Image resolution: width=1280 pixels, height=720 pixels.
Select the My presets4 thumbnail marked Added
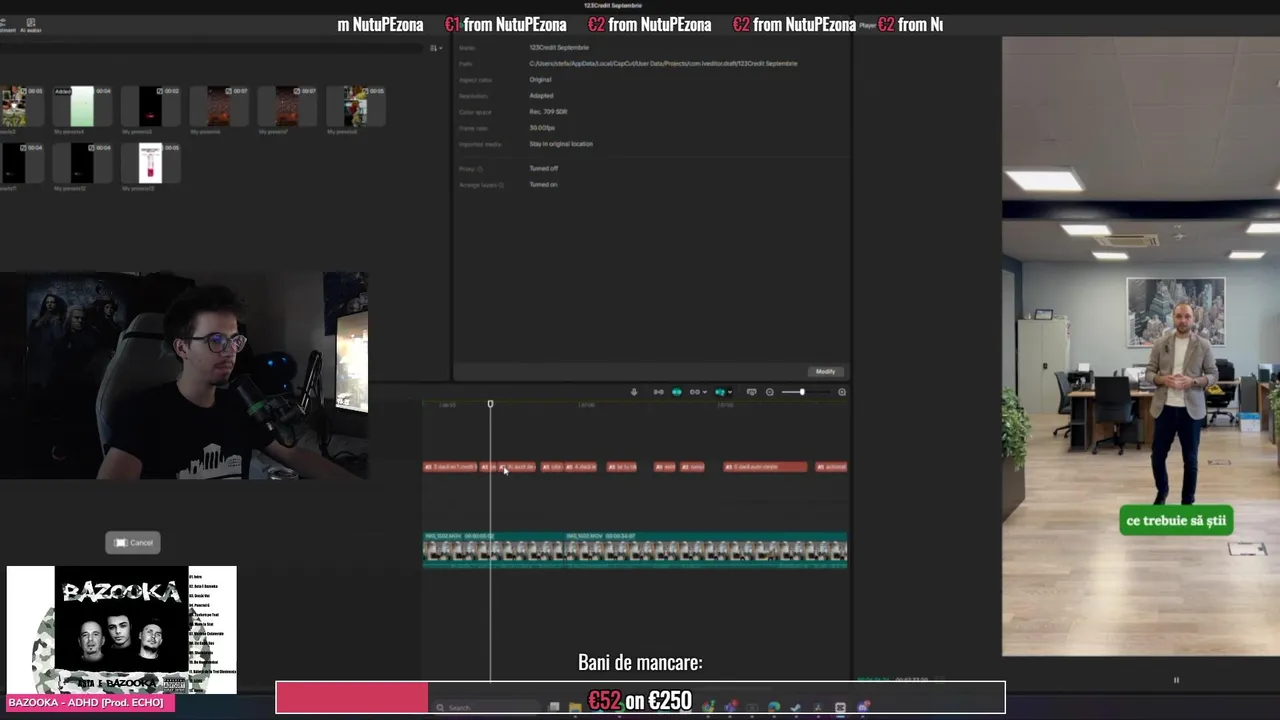[82, 106]
